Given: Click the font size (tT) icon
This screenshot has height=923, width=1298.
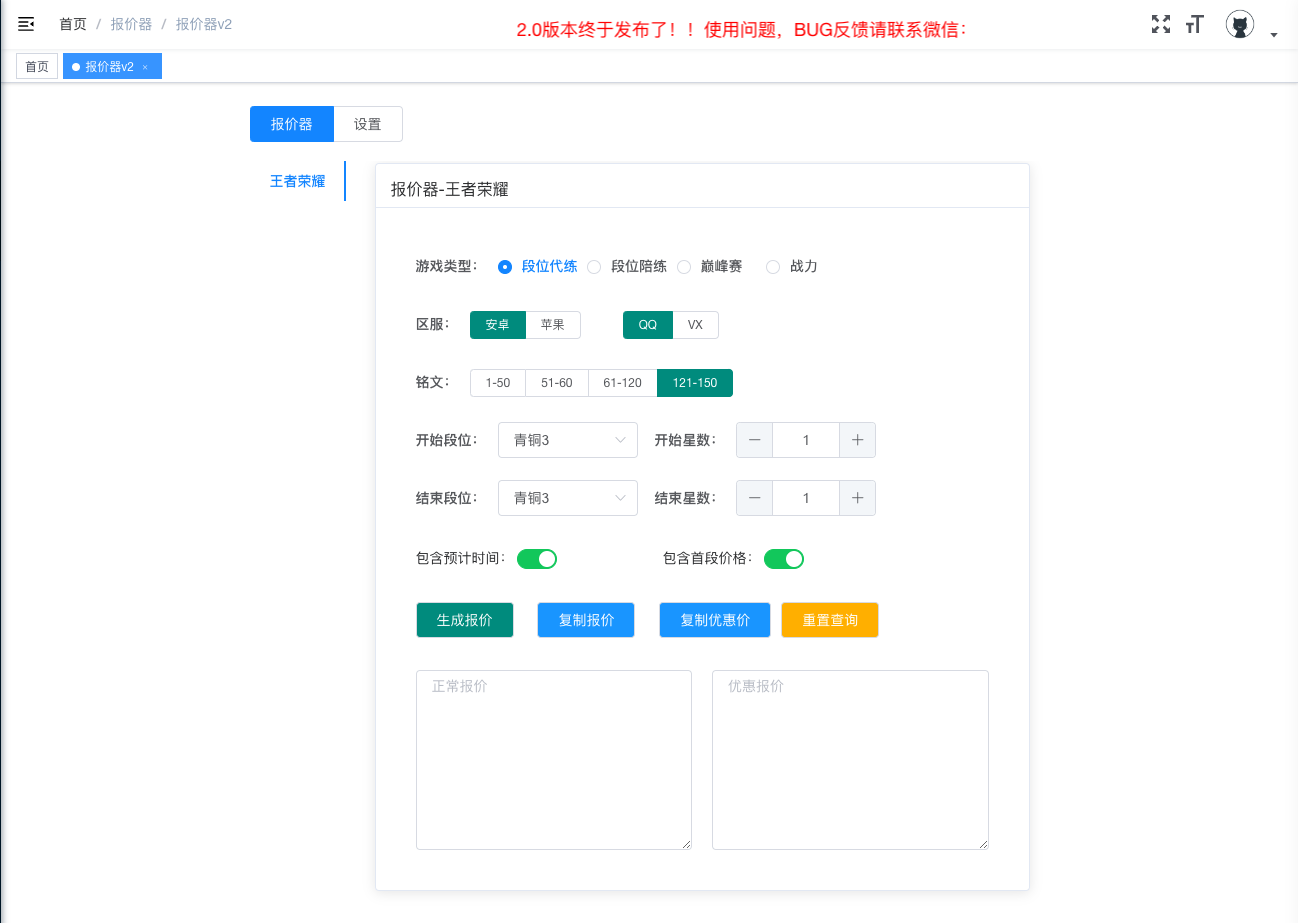Looking at the screenshot, I should 1194,24.
